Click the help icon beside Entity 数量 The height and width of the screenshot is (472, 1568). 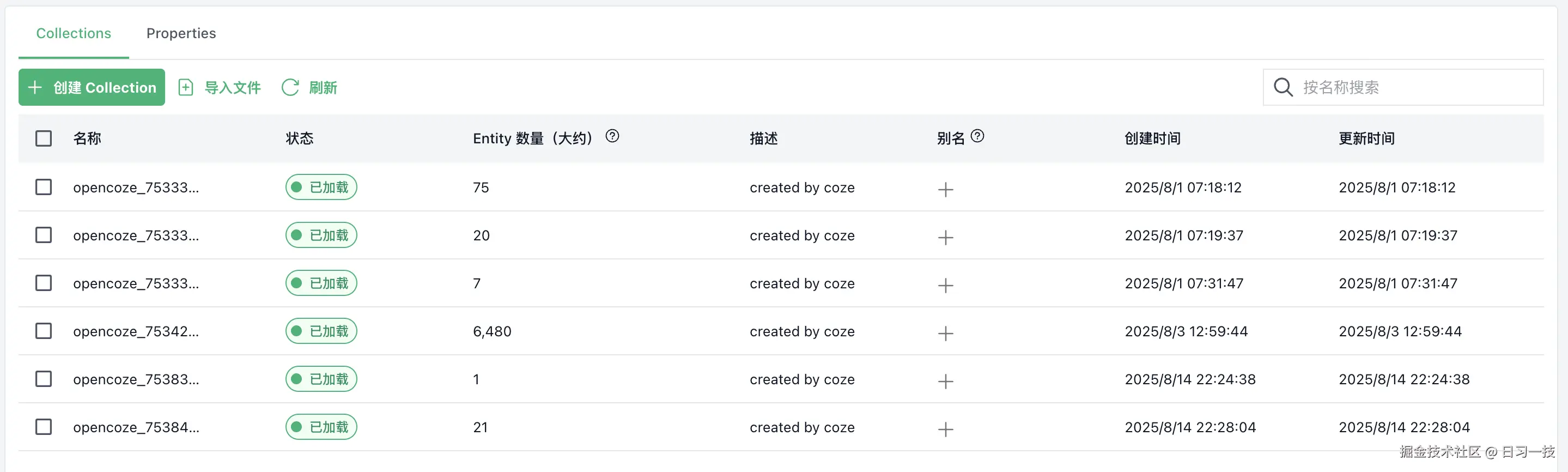(612, 136)
